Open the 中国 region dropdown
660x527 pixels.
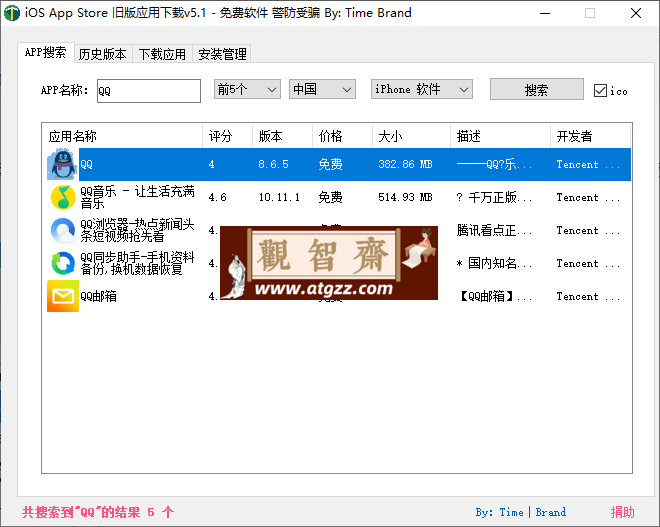[x=322, y=89]
